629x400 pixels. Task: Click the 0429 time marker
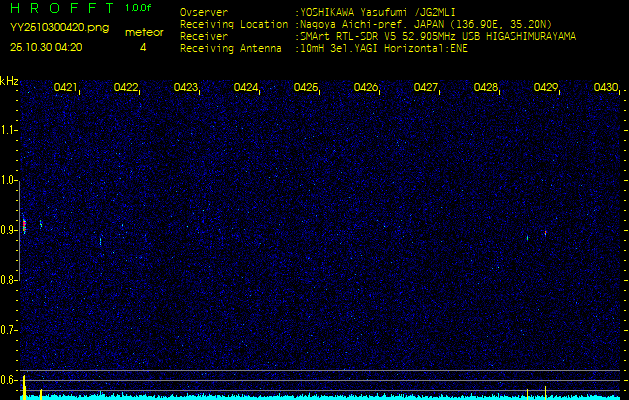[x=546, y=87]
